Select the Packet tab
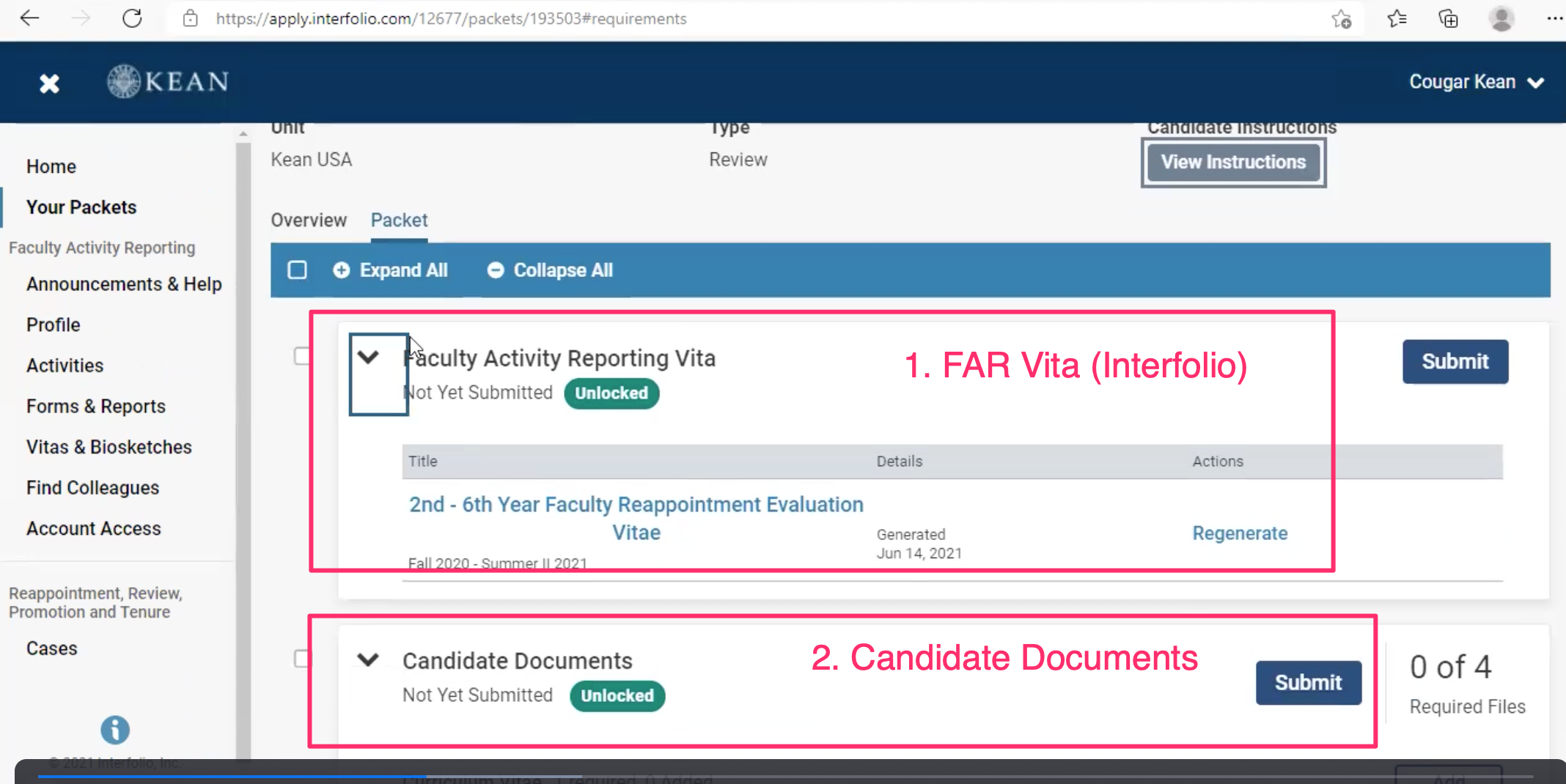Image resolution: width=1566 pixels, height=784 pixels. [399, 220]
